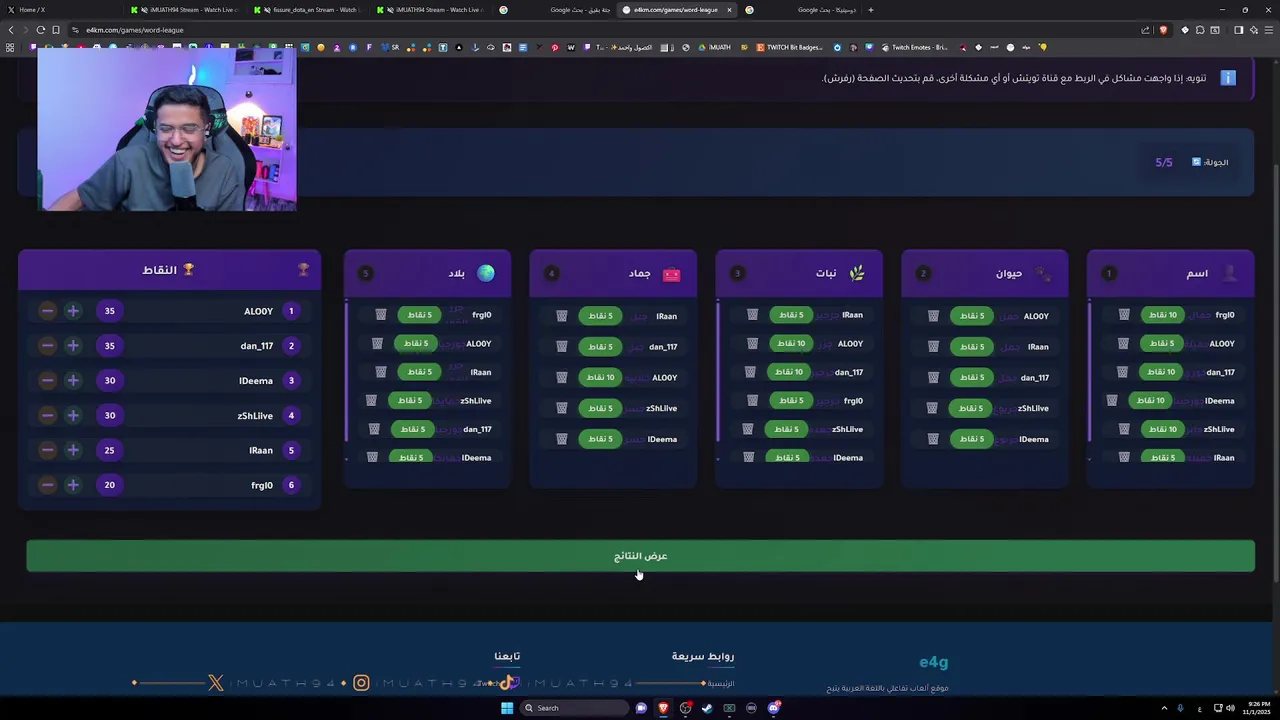Viewport: 1280px width, 720px height.
Task: Click the blue info icon beside the notice
Action: pyautogui.click(x=1228, y=78)
